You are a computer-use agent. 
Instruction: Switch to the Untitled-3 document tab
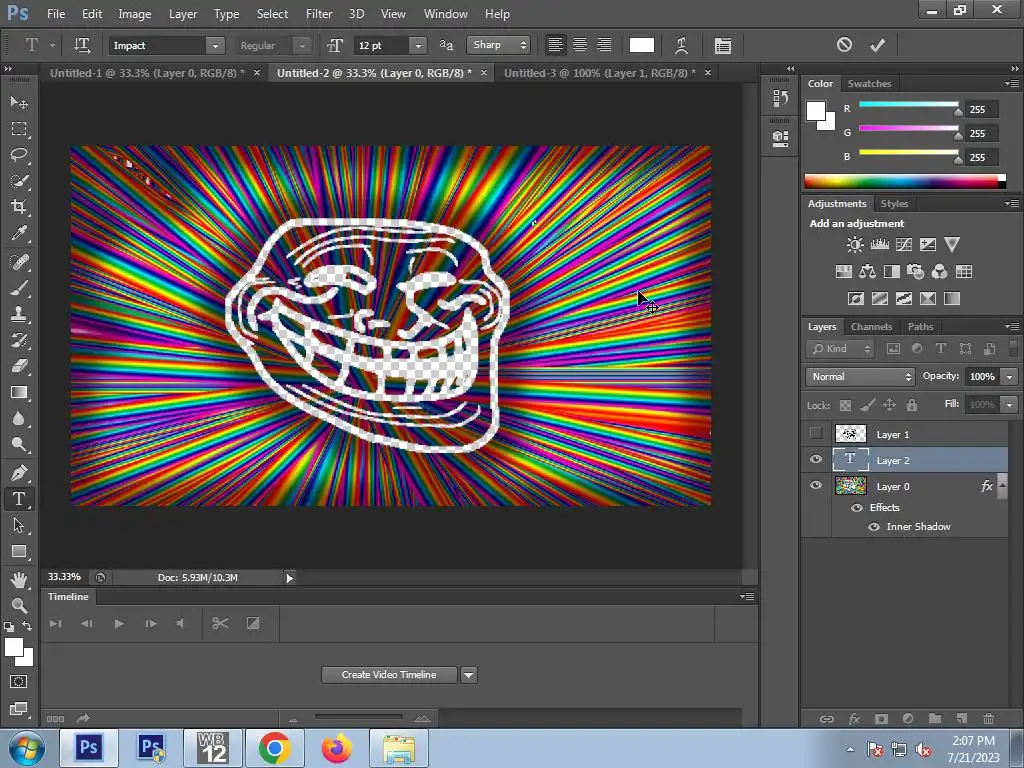click(x=600, y=73)
